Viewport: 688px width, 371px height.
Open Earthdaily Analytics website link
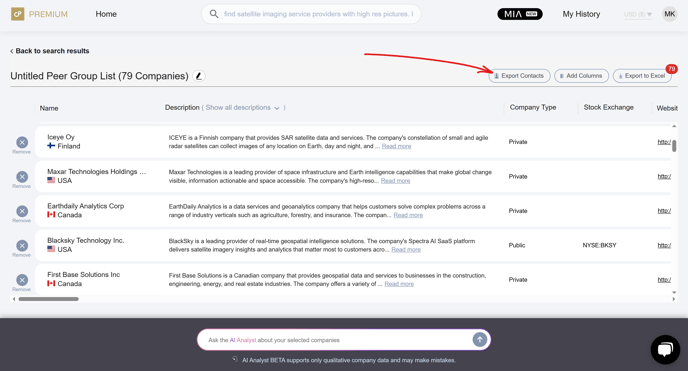(664, 210)
